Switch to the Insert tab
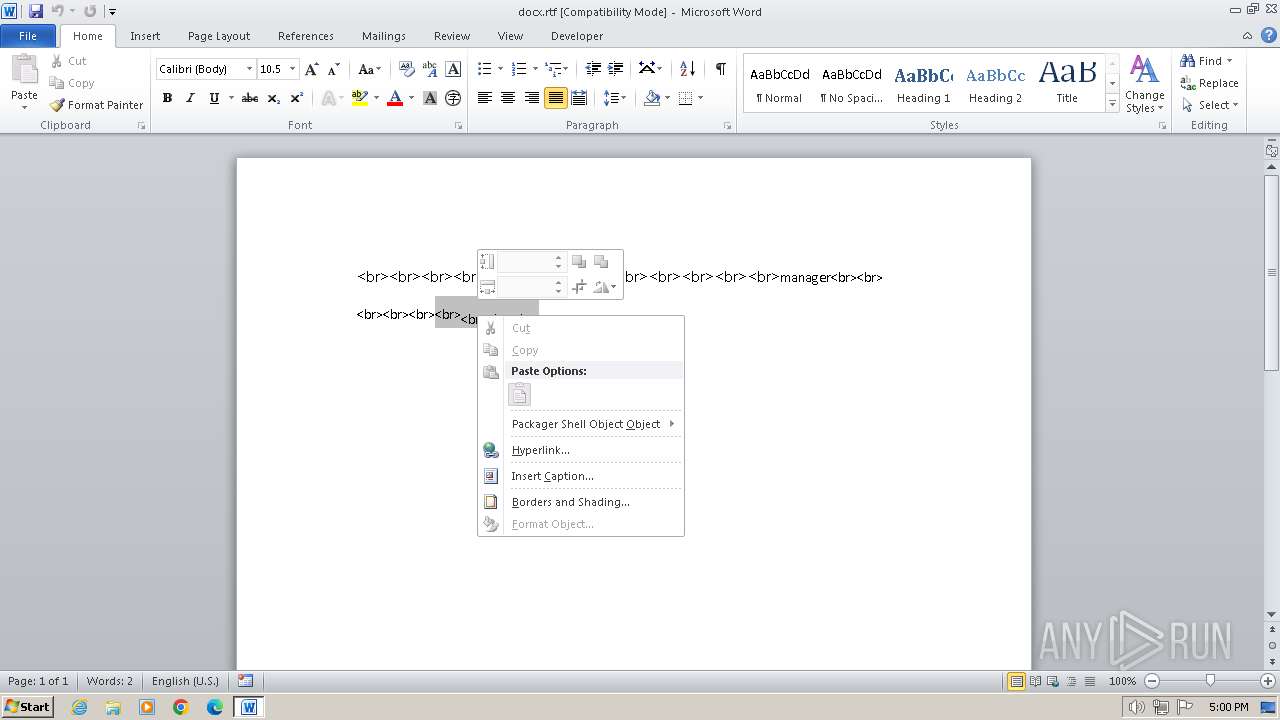Screen dimensions: 1280x720 coord(145,36)
